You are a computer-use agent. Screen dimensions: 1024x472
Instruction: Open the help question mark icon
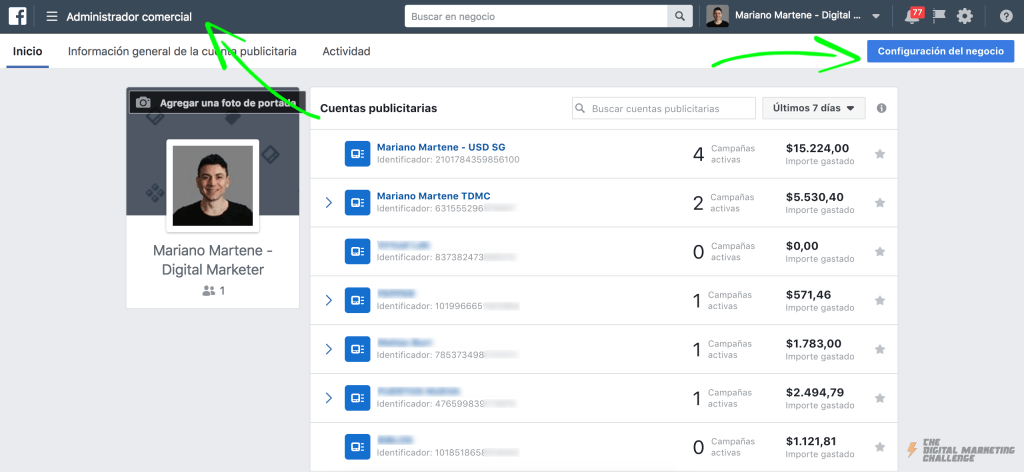coord(1006,17)
